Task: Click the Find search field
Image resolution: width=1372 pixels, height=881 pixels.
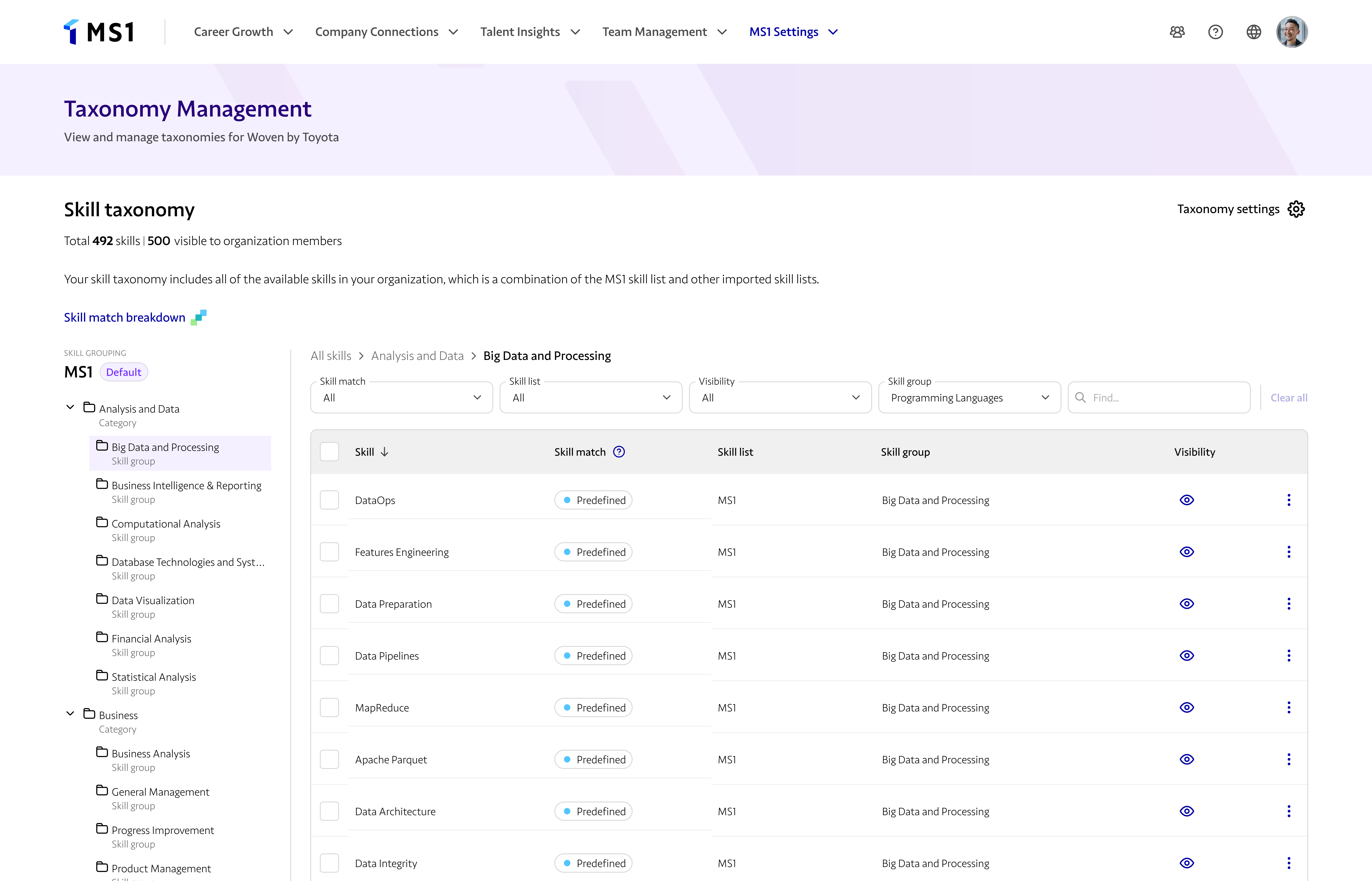Action: tap(1159, 398)
